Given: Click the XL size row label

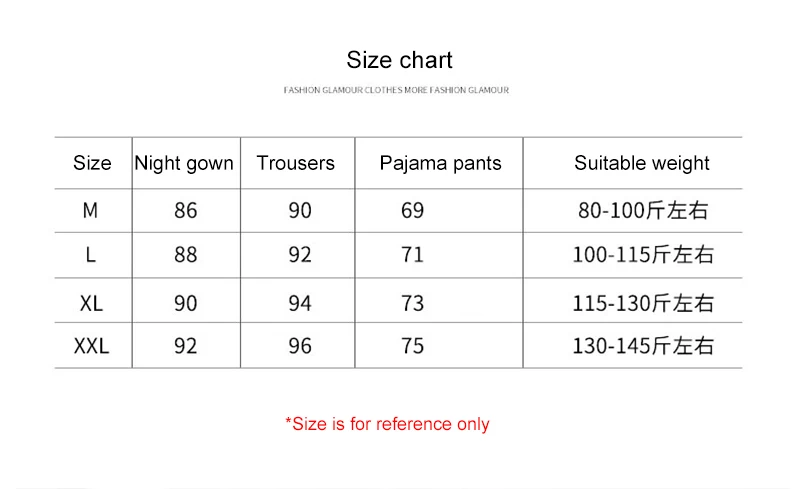Looking at the screenshot, I should click(x=91, y=303).
